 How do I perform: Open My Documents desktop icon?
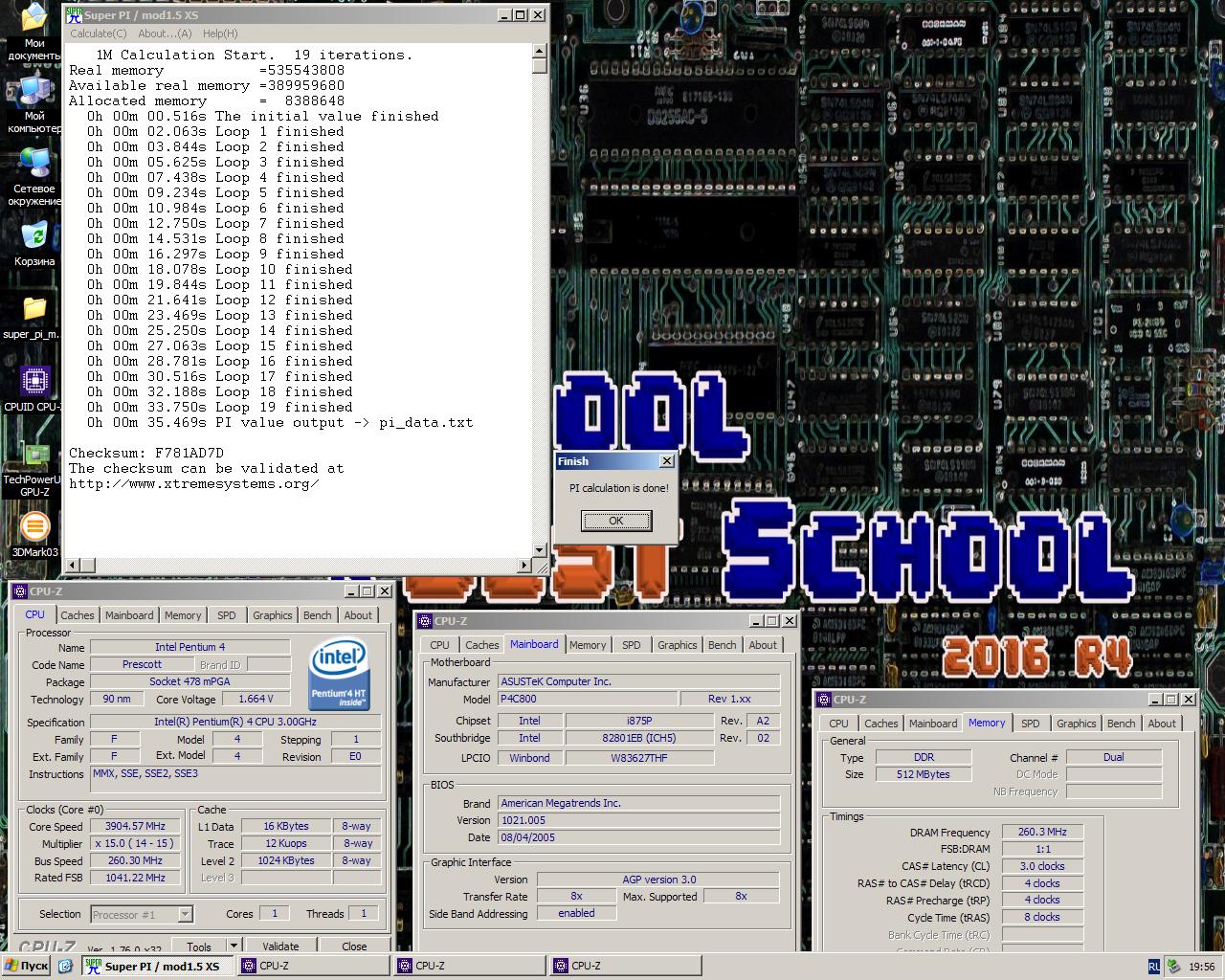click(33, 31)
